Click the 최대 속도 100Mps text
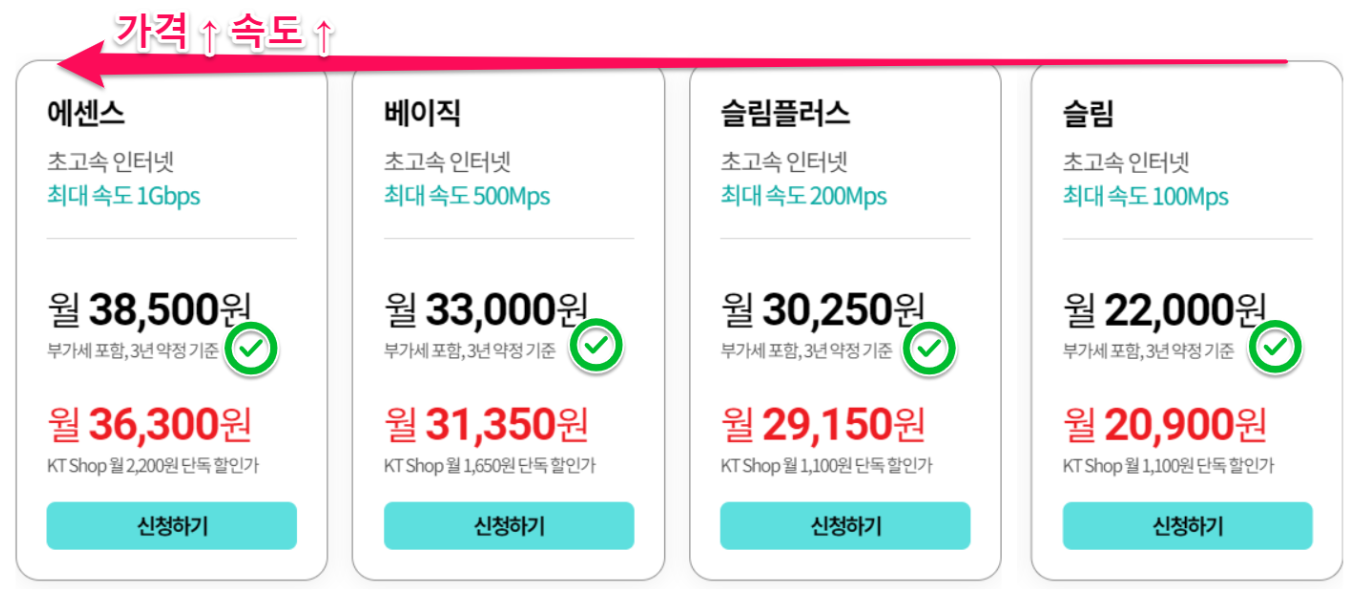The width and height of the screenshot is (1353, 595). pos(1146,196)
